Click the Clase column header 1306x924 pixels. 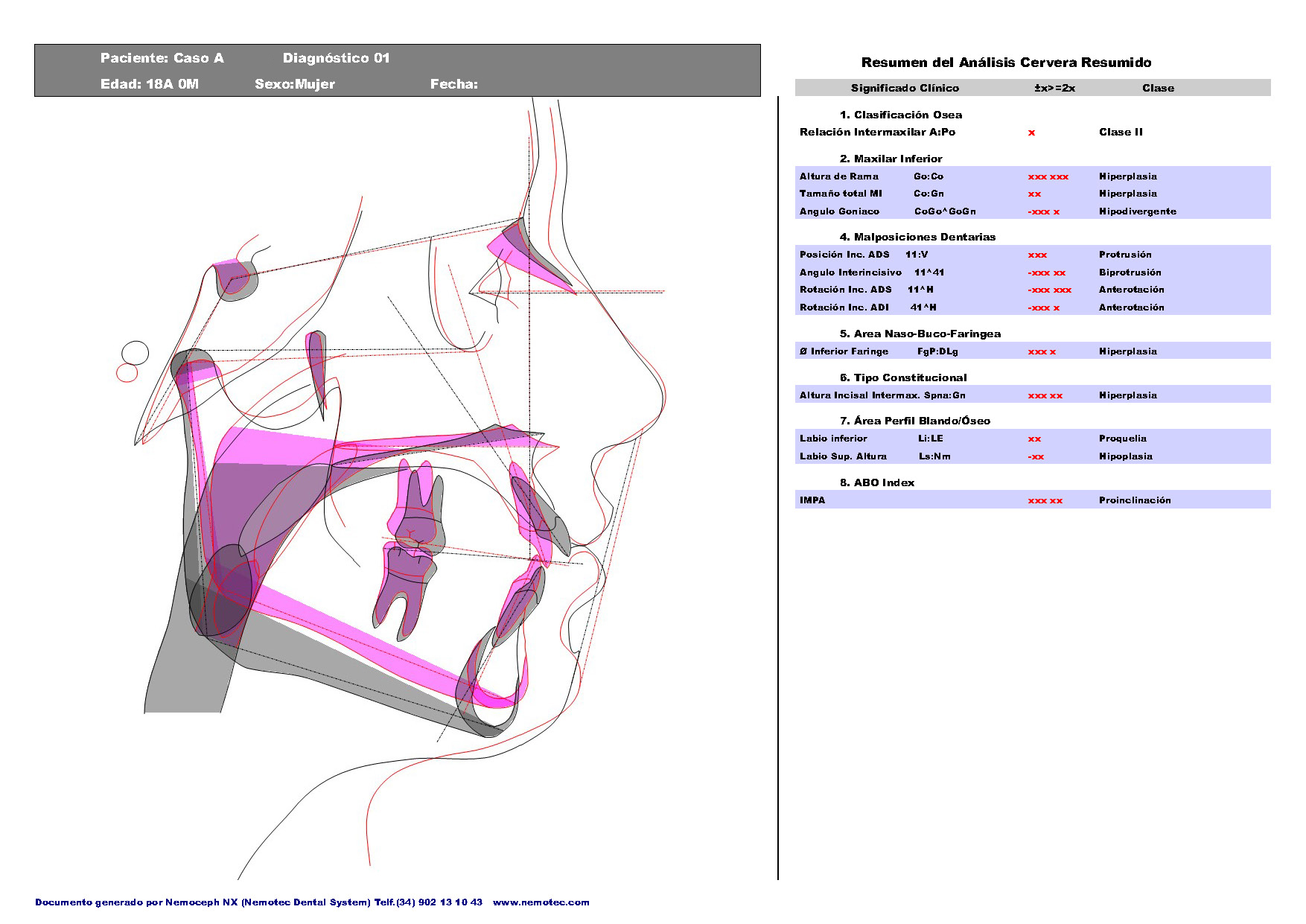click(1157, 88)
